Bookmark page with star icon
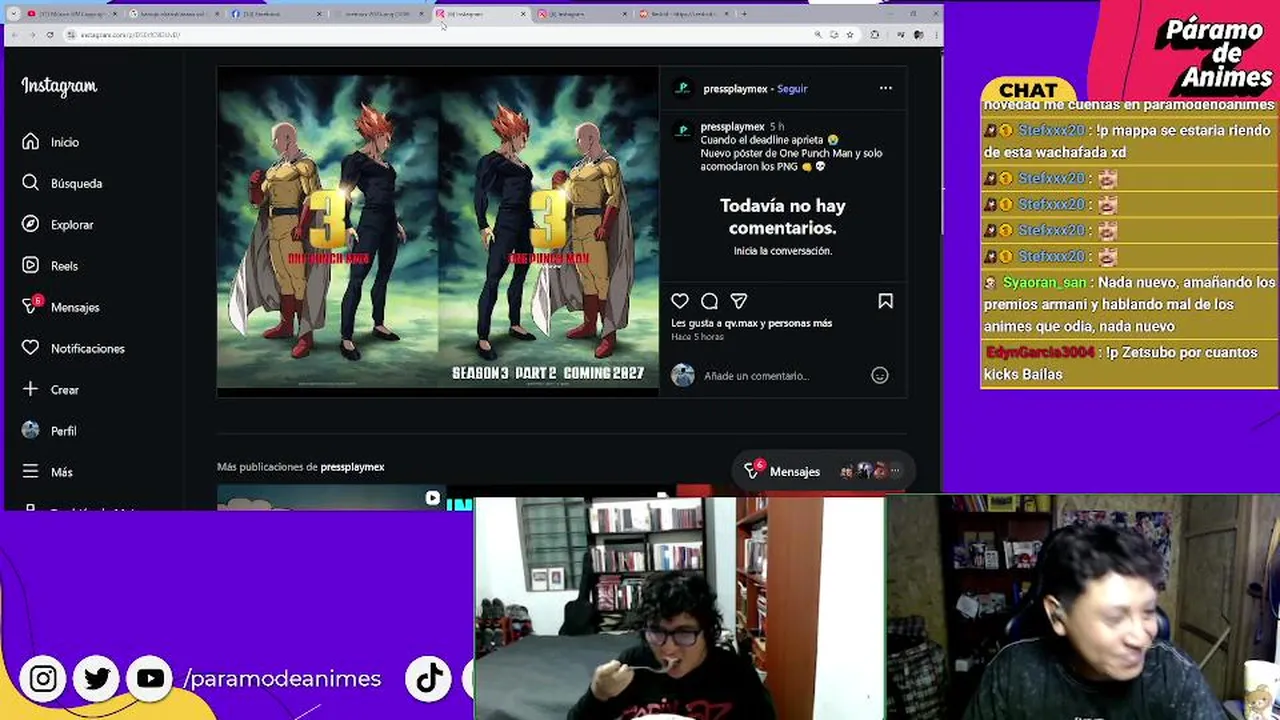This screenshot has height=720, width=1280. (x=850, y=35)
